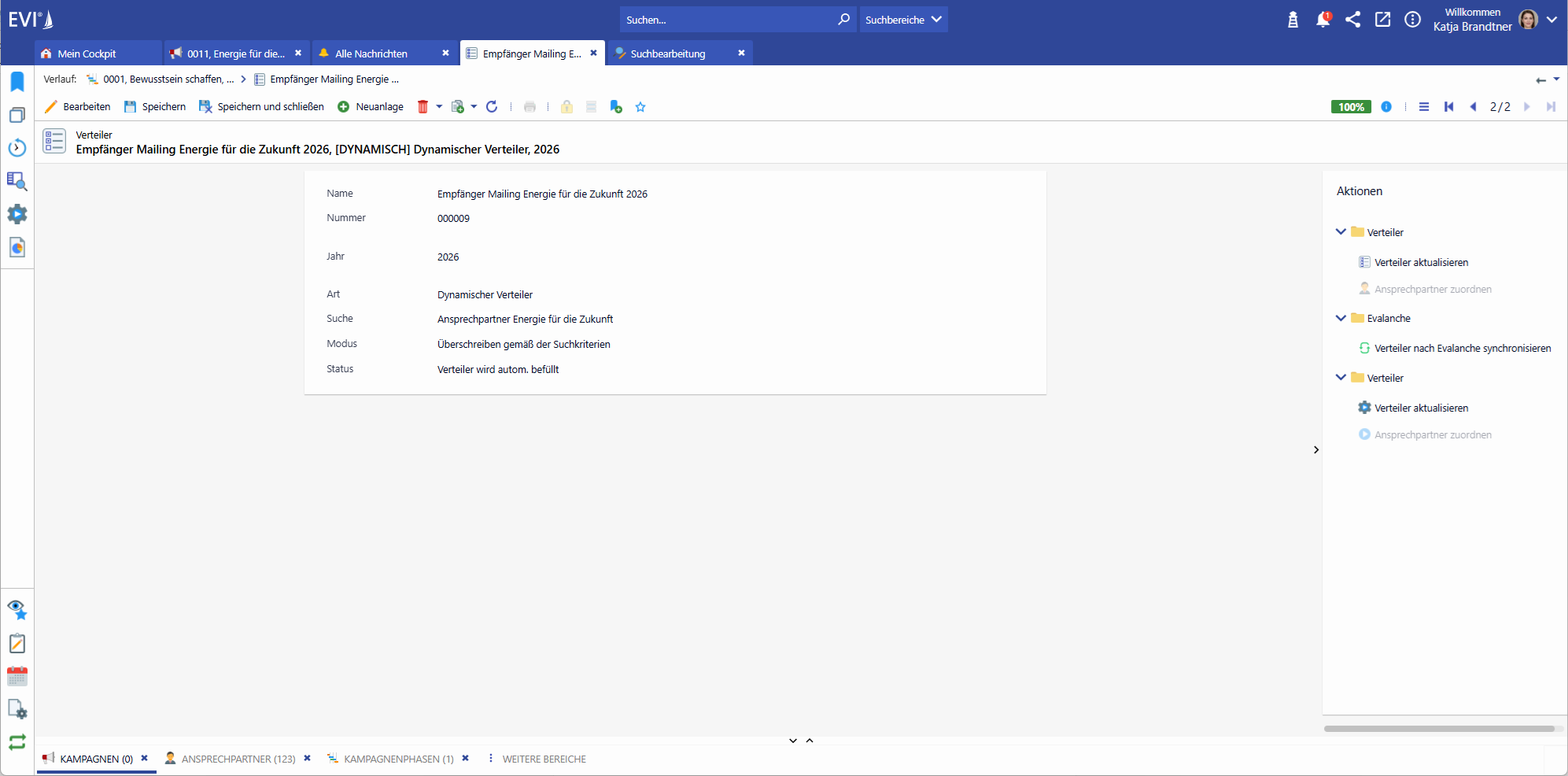1568x776 pixels.
Task: Close the Suchbearbeitung tab
Action: (741, 53)
